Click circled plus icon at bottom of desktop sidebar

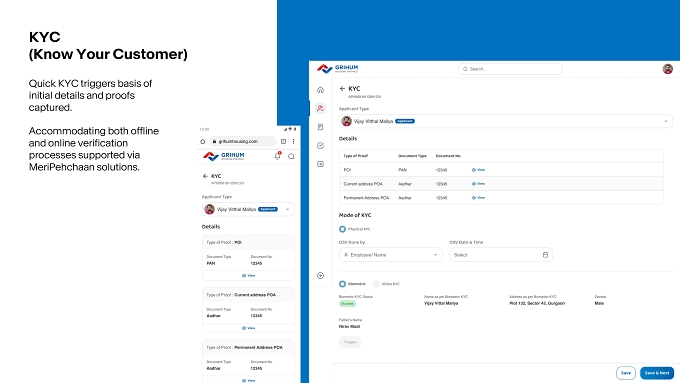320,275
